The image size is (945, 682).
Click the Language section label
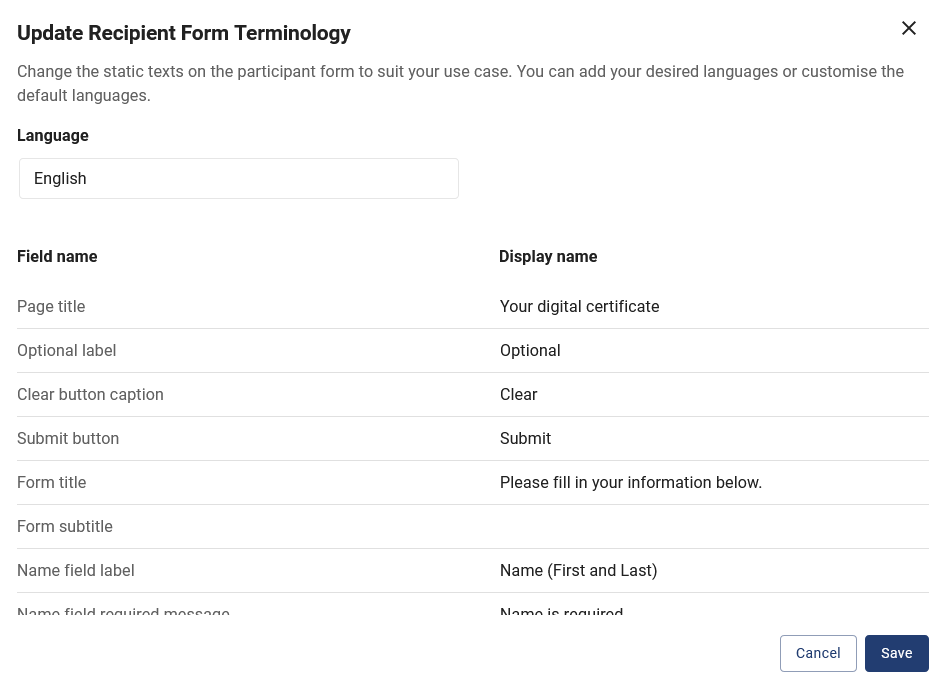52,135
